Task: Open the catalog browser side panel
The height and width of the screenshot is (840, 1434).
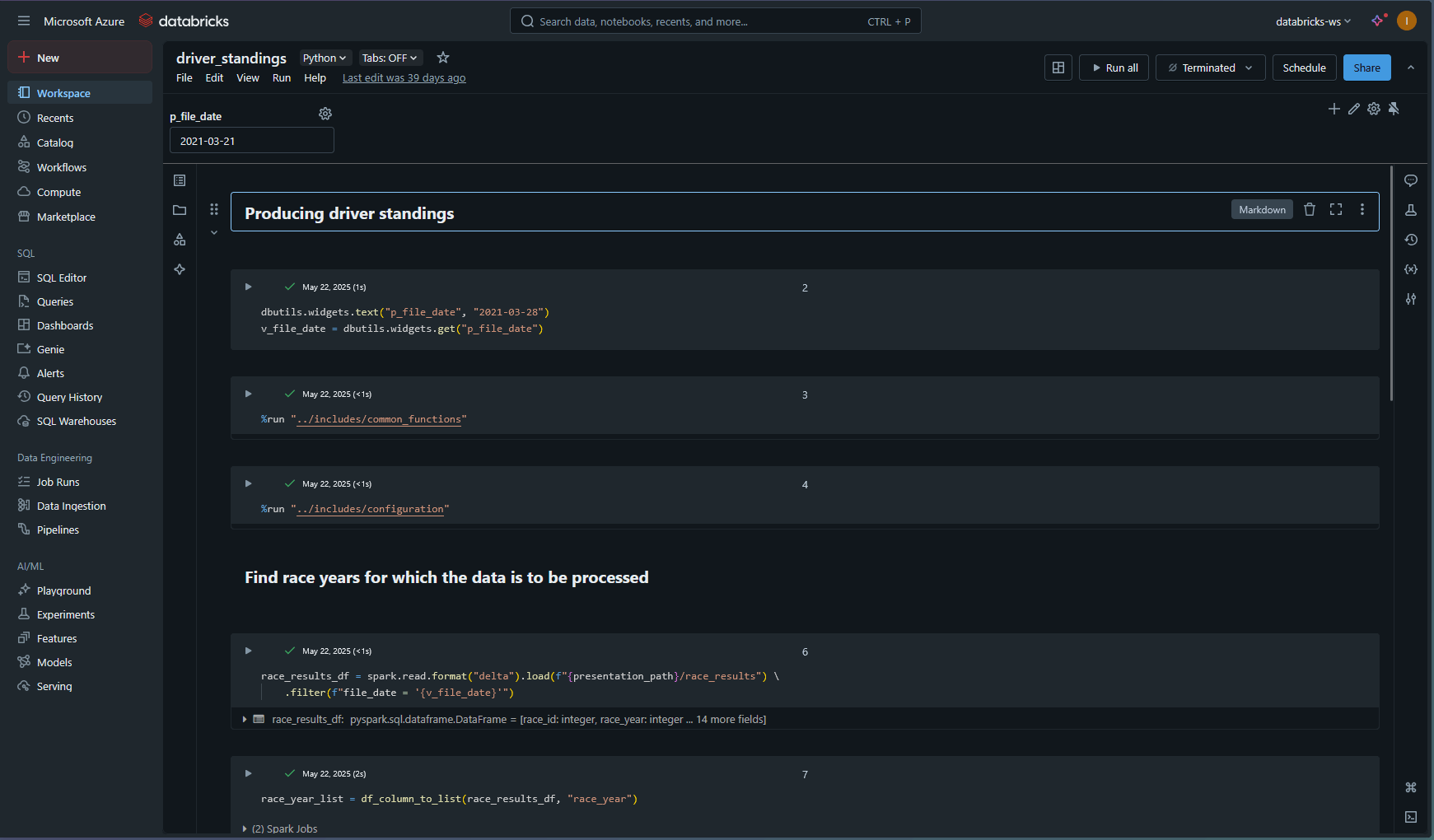Action: (x=180, y=240)
